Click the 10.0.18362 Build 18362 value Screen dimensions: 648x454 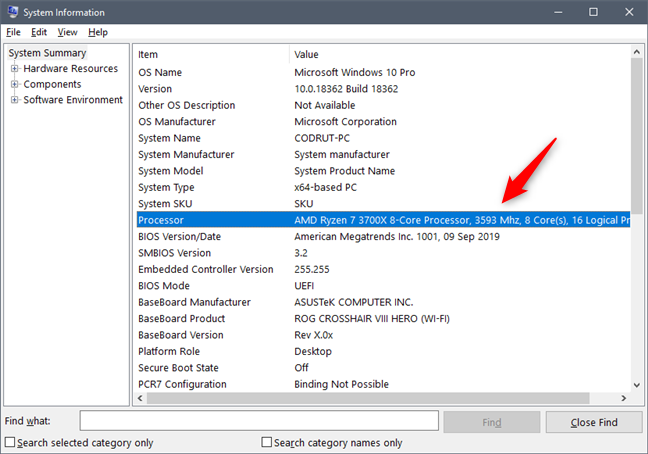pos(346,89)
